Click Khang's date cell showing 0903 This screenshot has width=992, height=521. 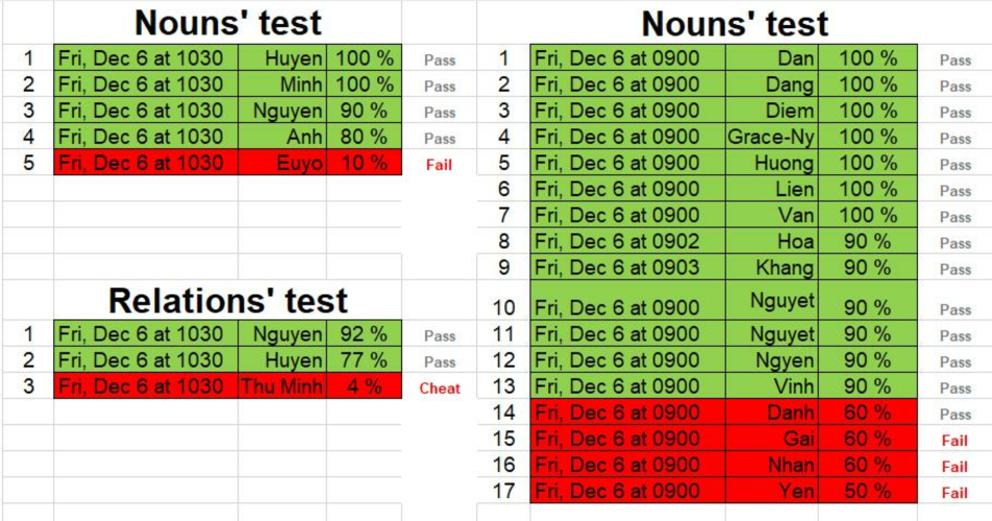(628, 267)
